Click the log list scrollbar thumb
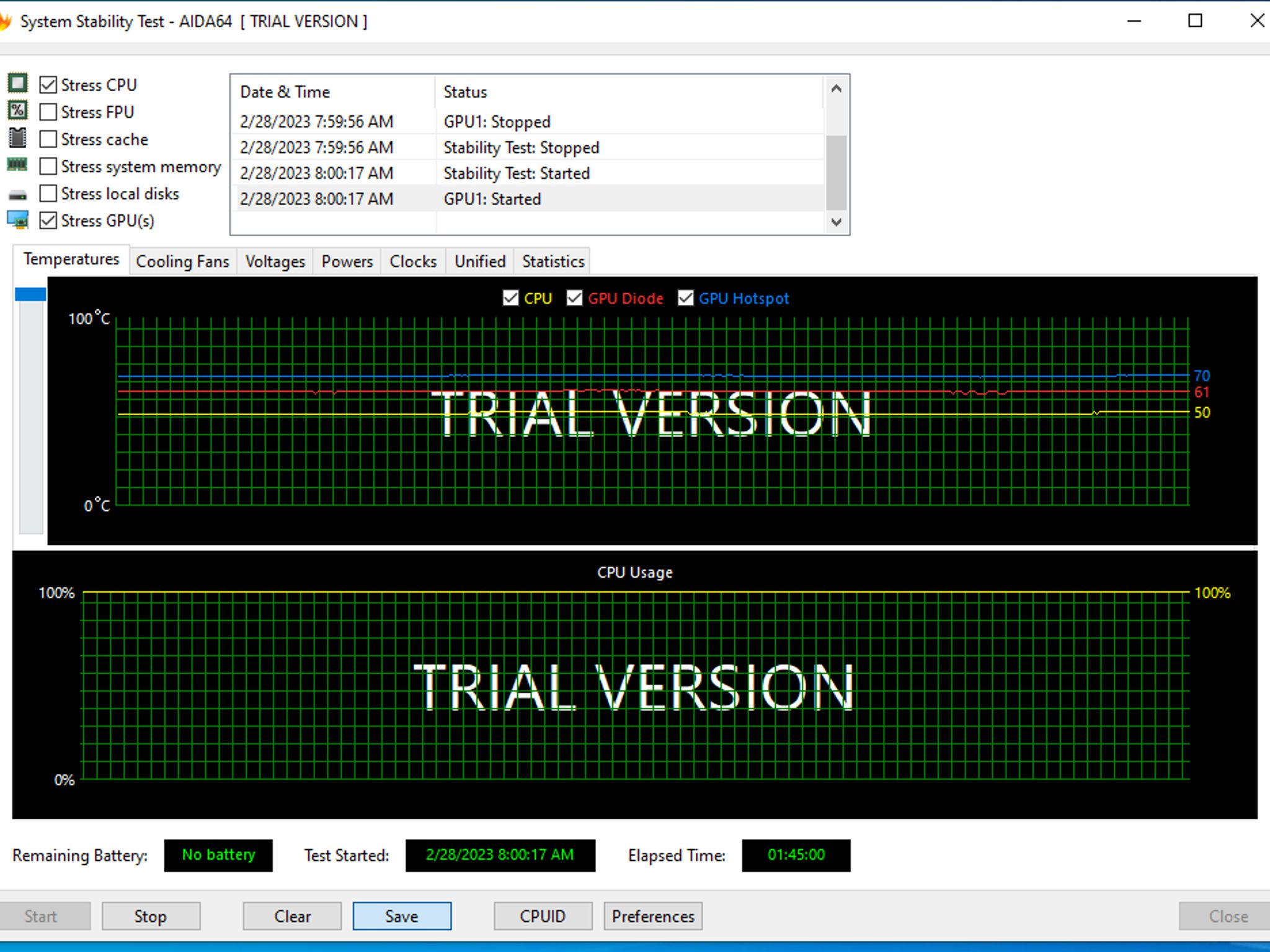Image resolution: width=1270 pixels, height=952 pixels. click(836, 172)
